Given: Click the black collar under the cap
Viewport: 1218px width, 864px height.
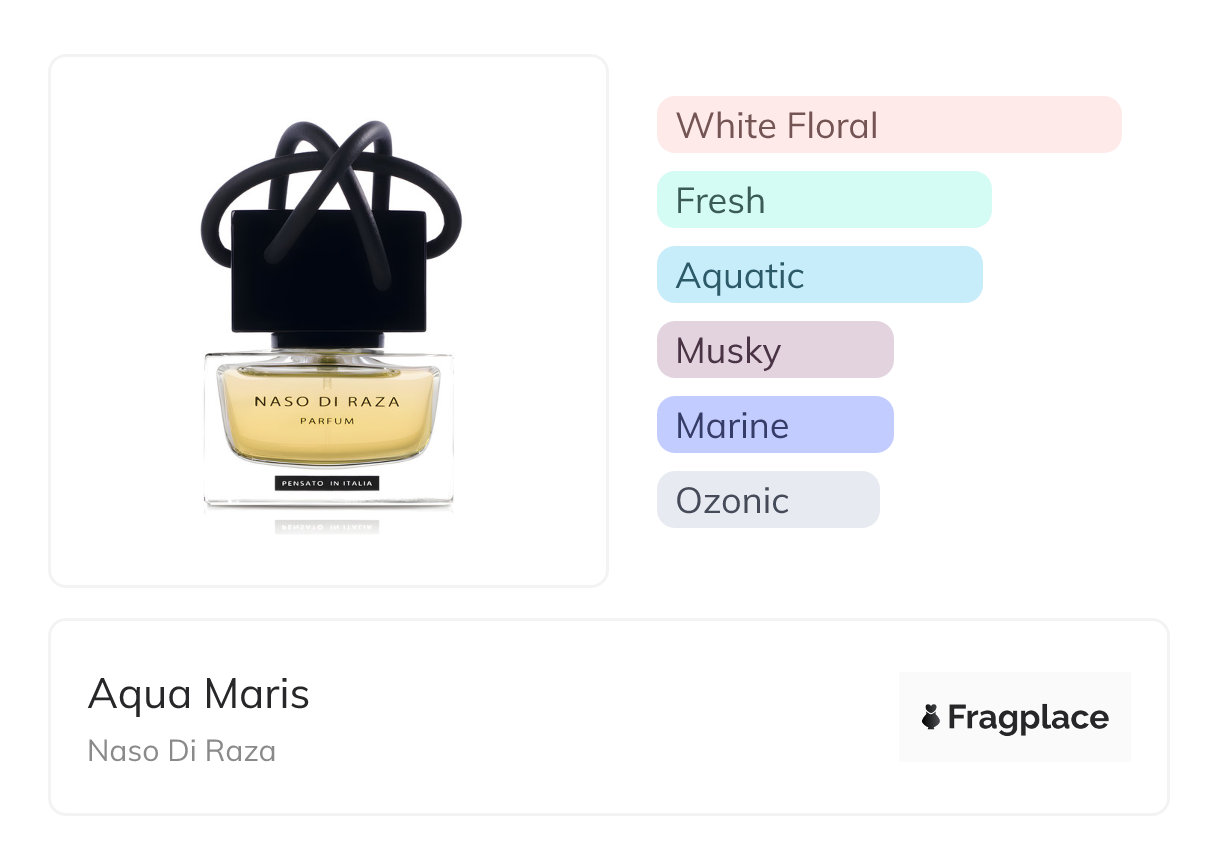Looking at the screenshot, I should click(x=327, y=340).
